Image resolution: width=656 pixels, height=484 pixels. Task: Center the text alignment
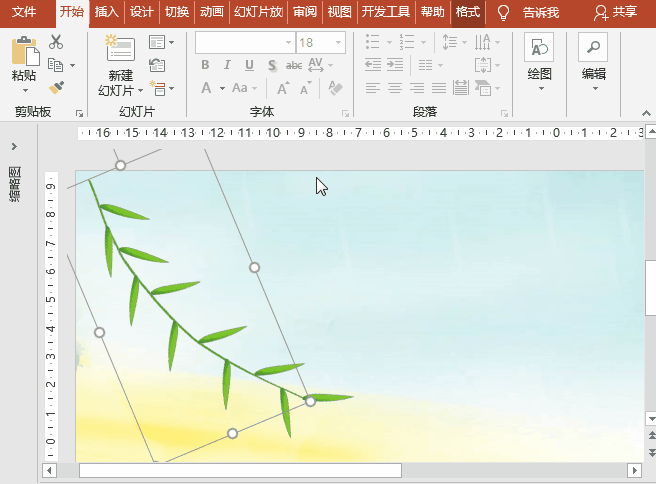click(395, 88)
